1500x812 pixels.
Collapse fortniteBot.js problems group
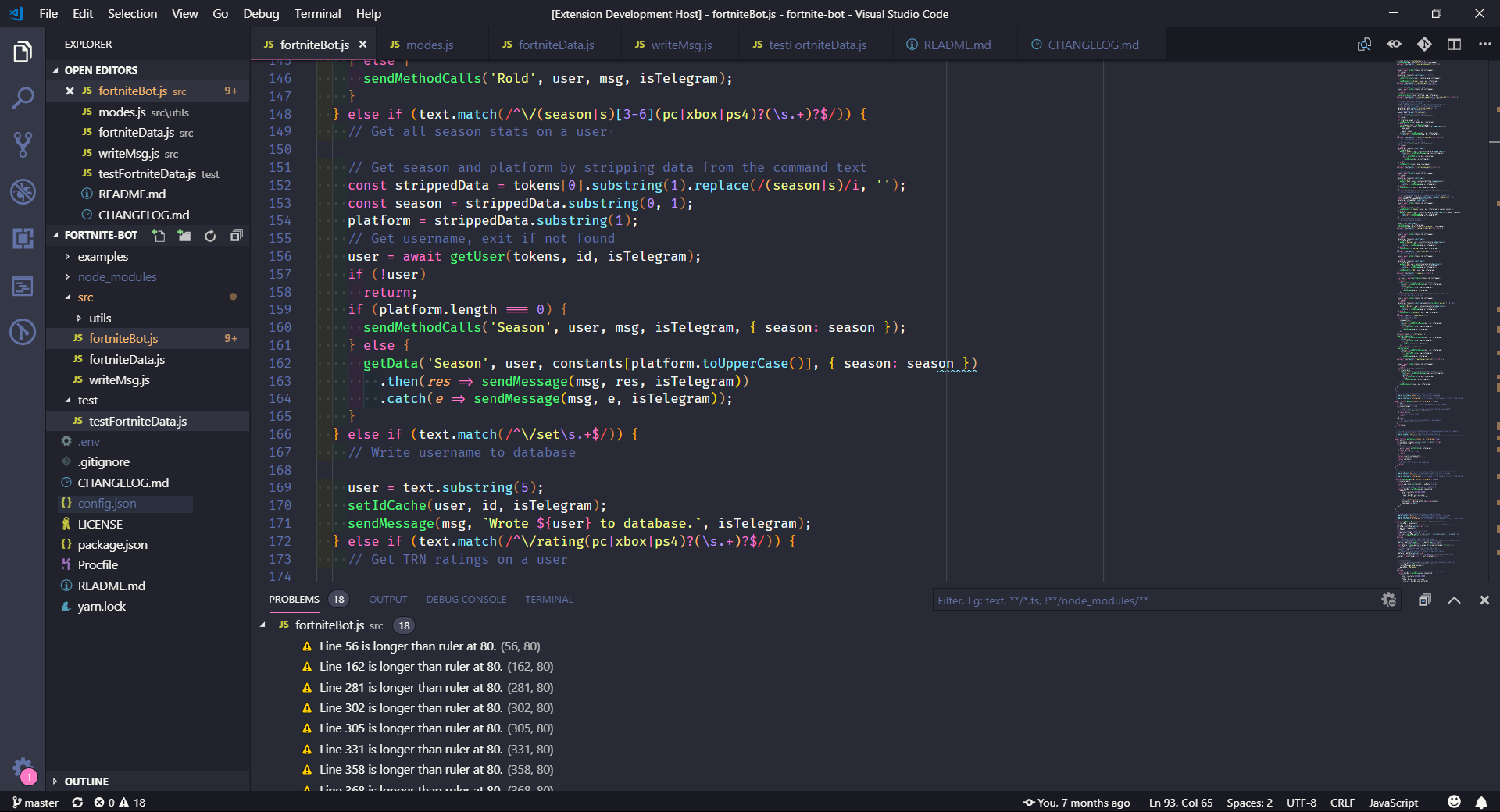point(262,625)
